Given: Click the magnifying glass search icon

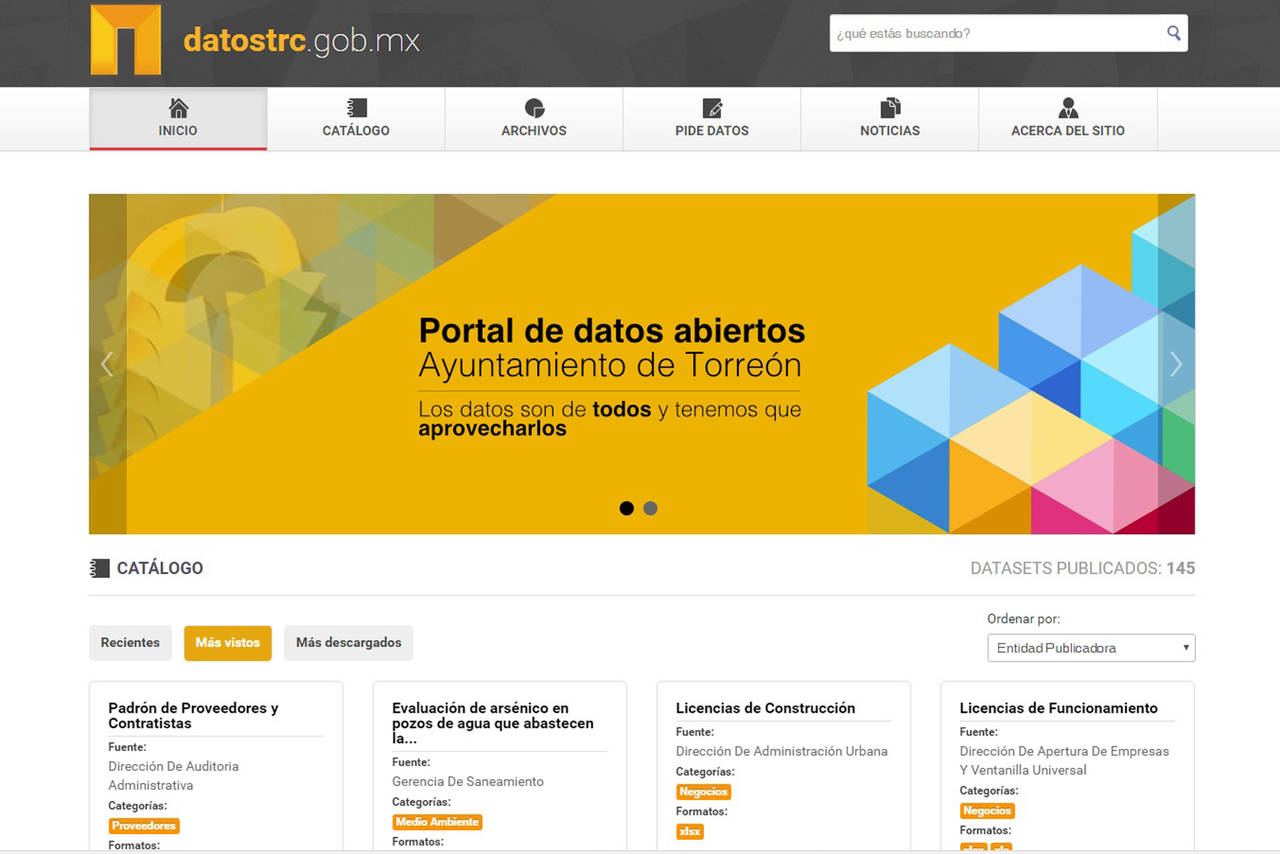Looking at the screenshot, I should click(x=1173, y=33).
